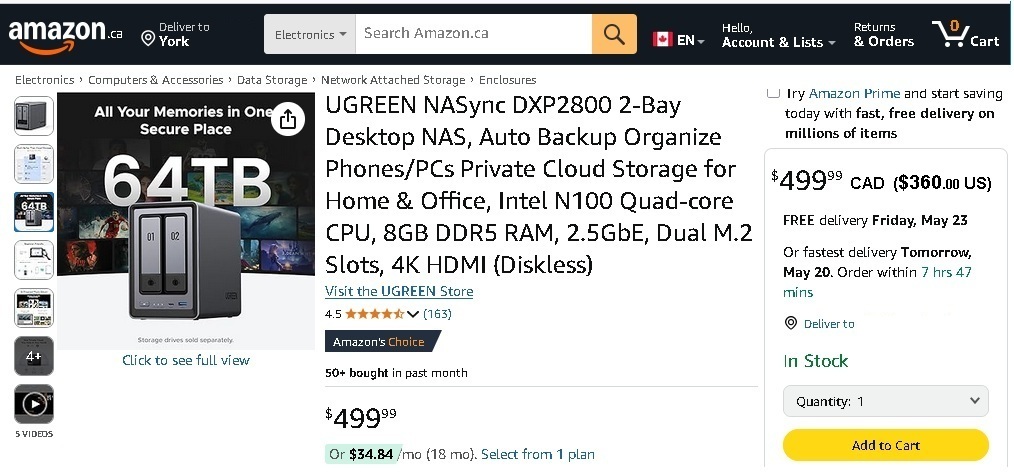Select the 64TB product thumbnail

tap(34, 211)
